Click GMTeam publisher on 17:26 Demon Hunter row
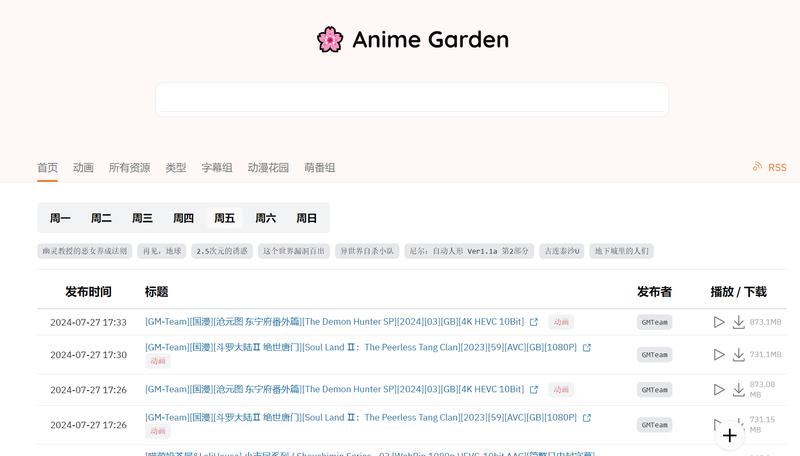This screenshot has height=456, width=800. pyautogui.click(x=655, y=390)
